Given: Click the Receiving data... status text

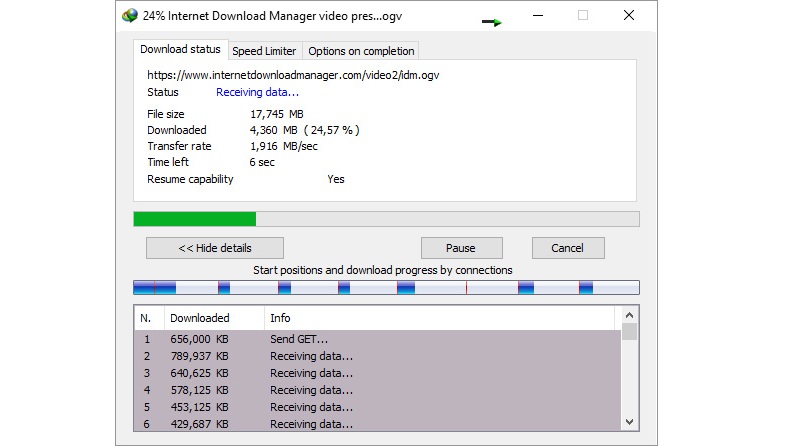Looking at the screenshot, I should click(x=258, y=92).
